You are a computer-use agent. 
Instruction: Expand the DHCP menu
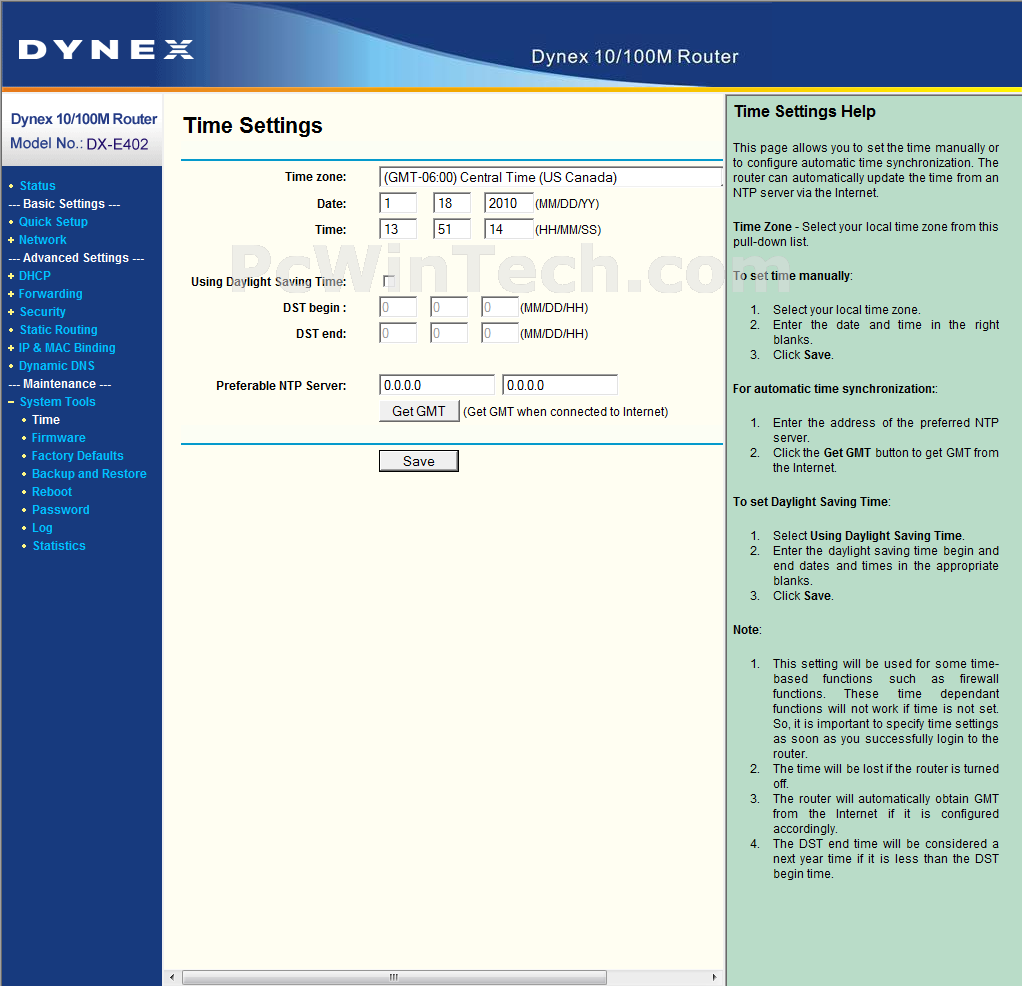(x=35, y=276)
